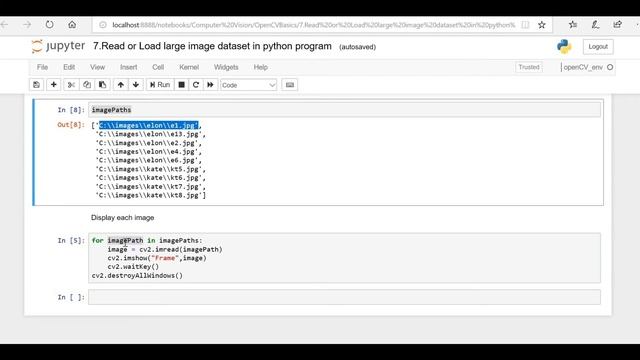Click the cv2.imshow code line
Viewport: 640px width, 360px height.
tap(157, 258)
